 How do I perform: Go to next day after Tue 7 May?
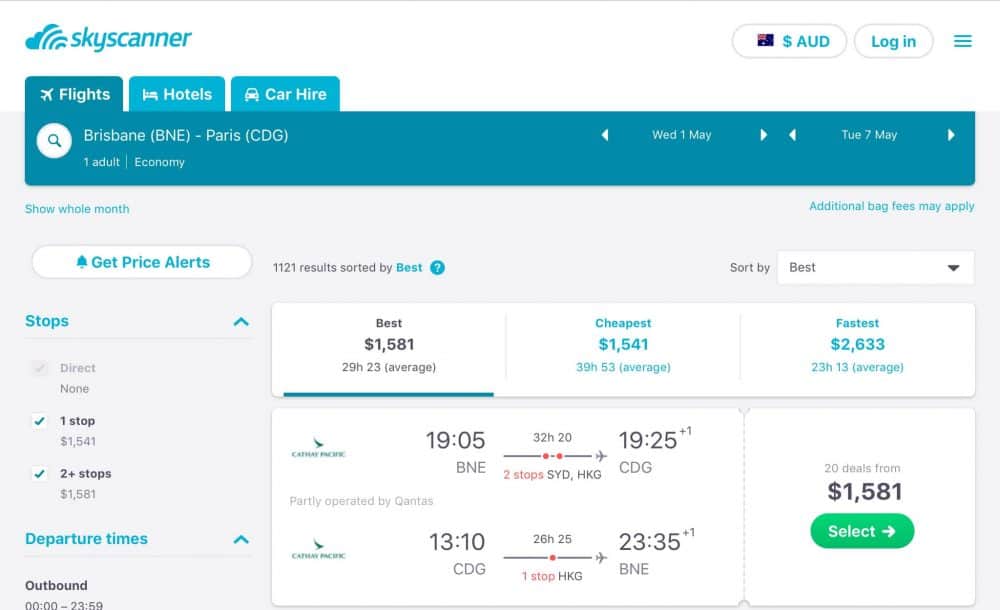951,135
